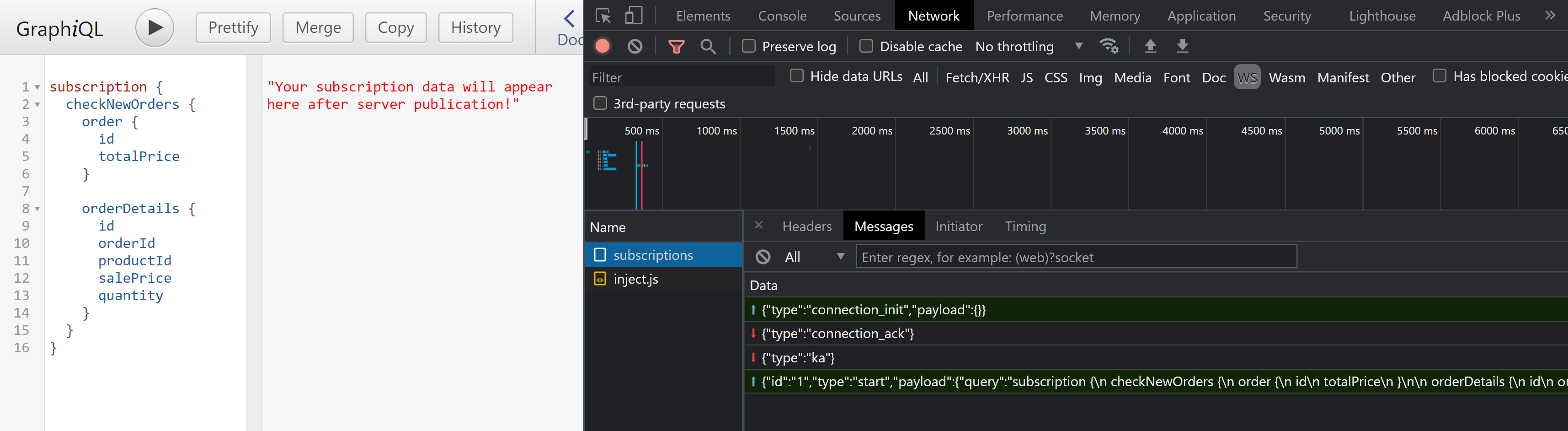Close the request details panel

[758, 226]
